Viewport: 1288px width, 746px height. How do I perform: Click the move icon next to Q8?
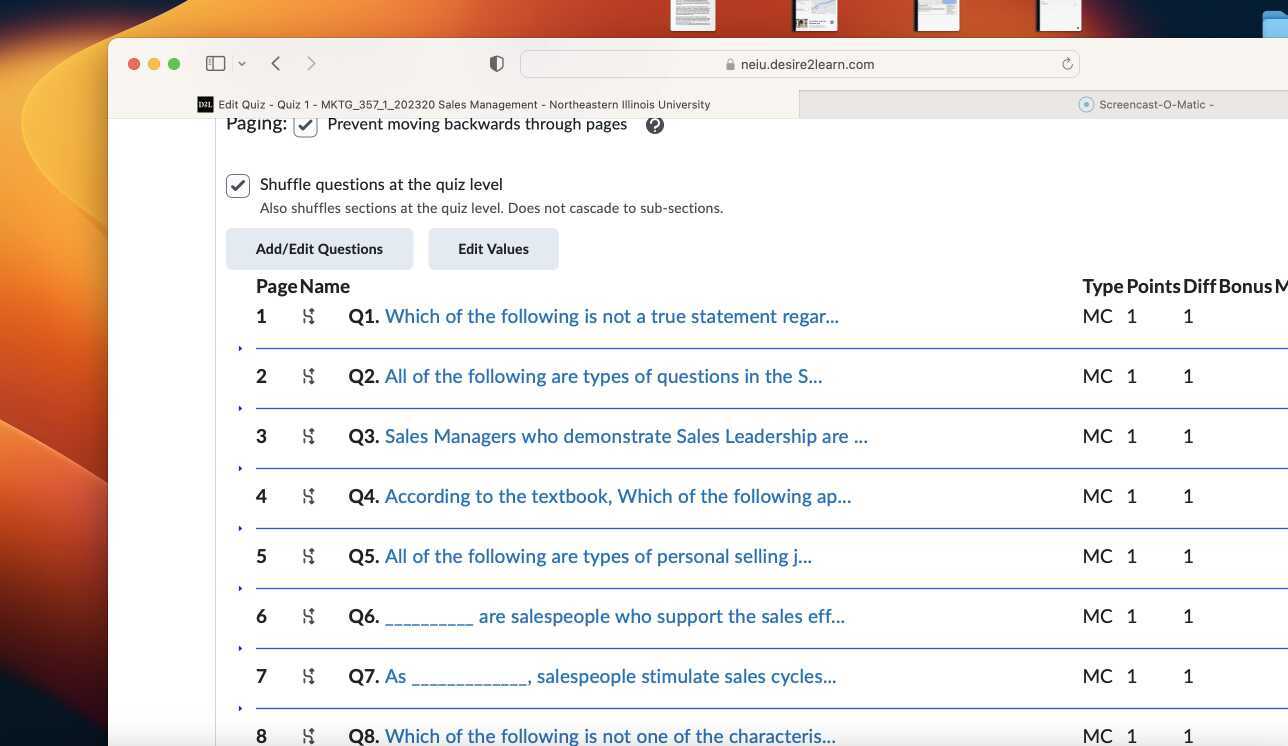(308, 736)
